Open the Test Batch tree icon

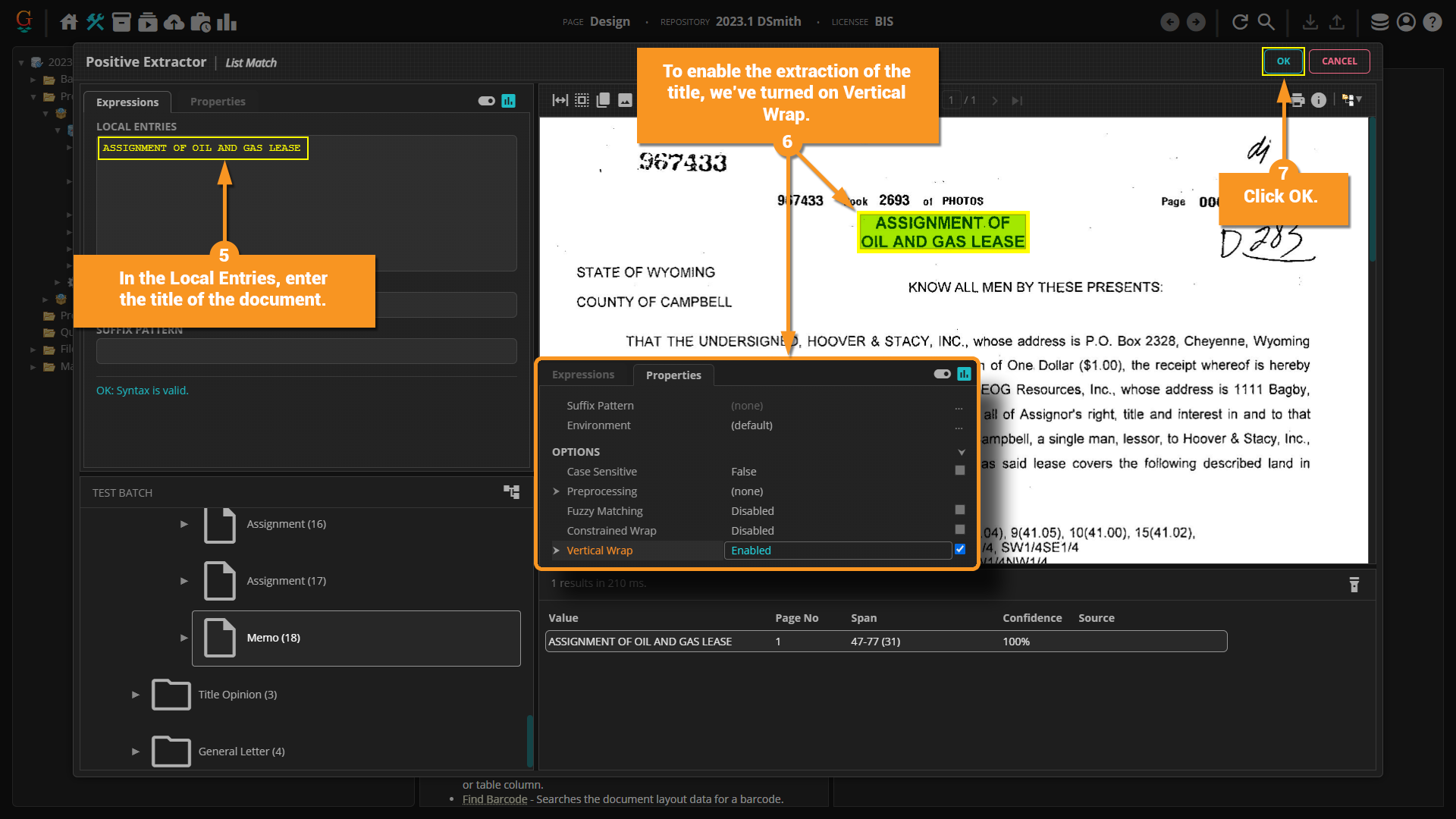click(x=511, y=492)
